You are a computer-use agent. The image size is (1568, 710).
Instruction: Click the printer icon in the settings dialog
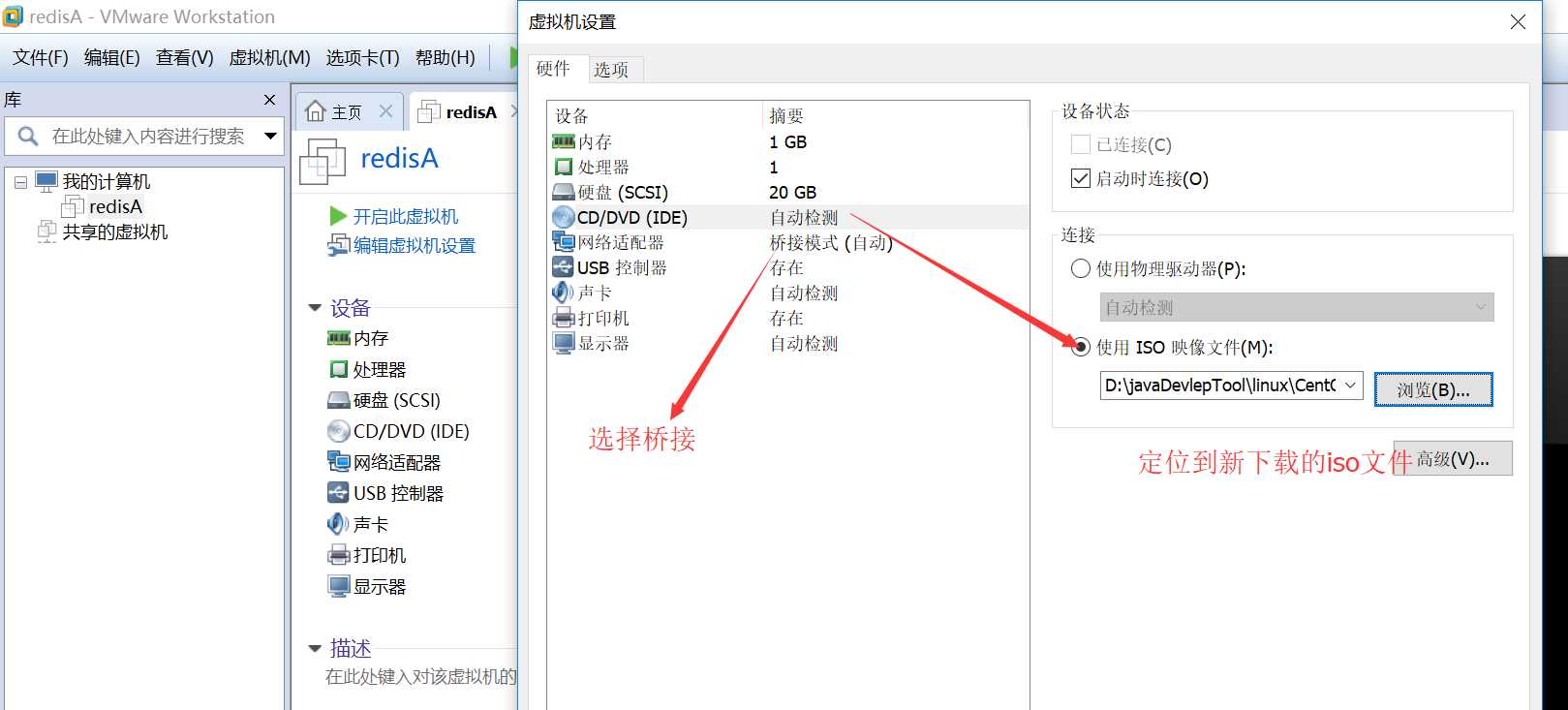pyautogui.click(x=563, y=318)
